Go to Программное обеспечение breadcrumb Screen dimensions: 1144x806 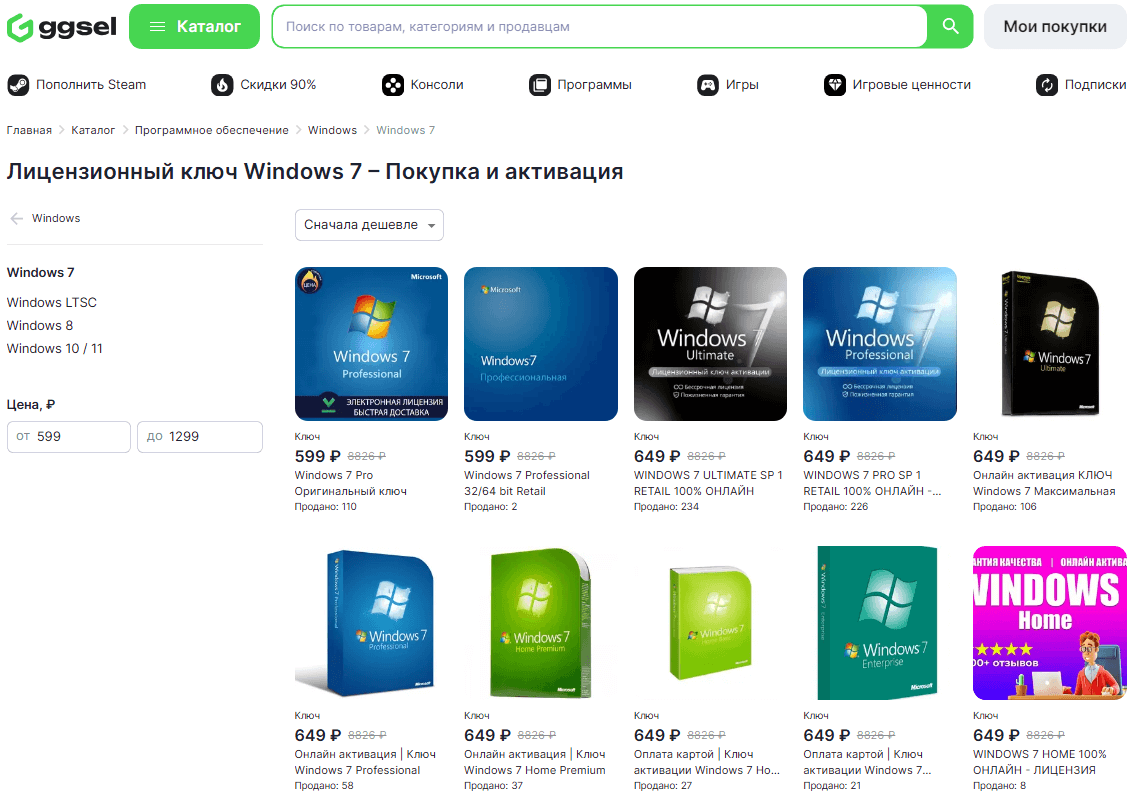(212, 130)
